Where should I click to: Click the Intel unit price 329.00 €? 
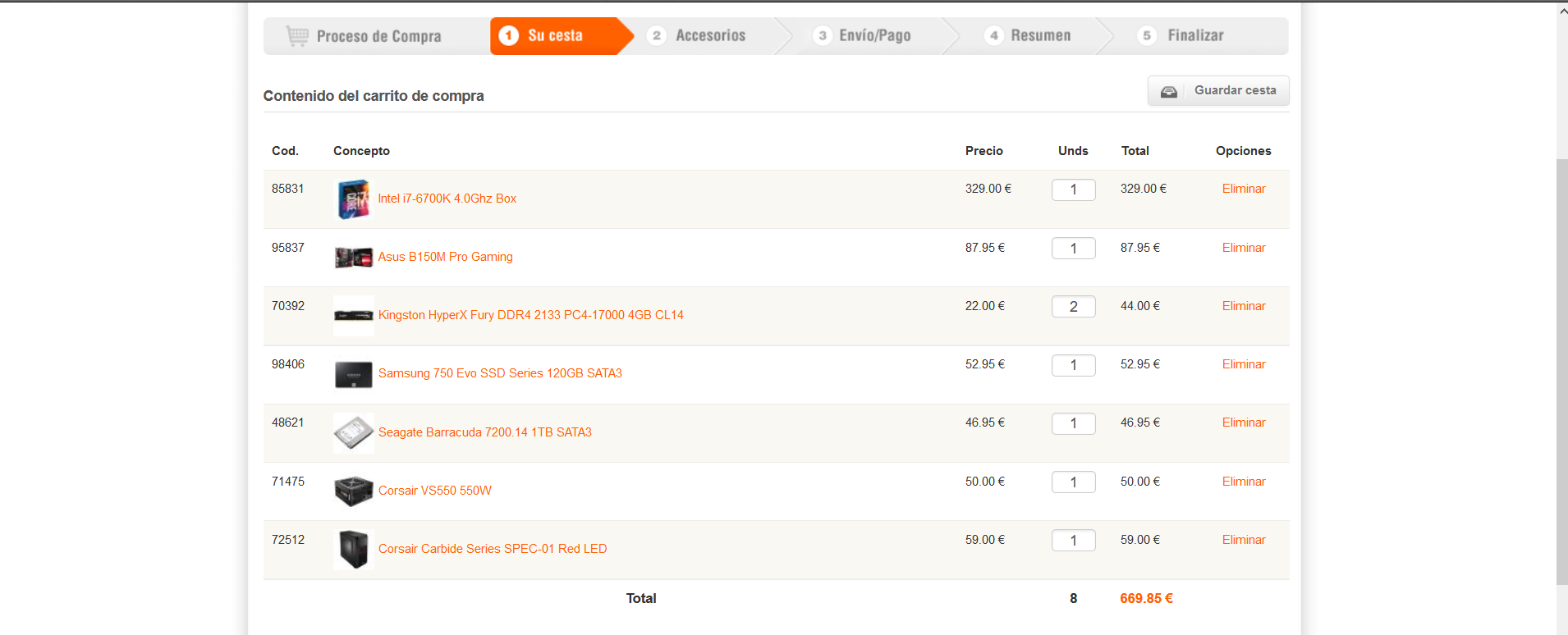click(x=988, y=189)
